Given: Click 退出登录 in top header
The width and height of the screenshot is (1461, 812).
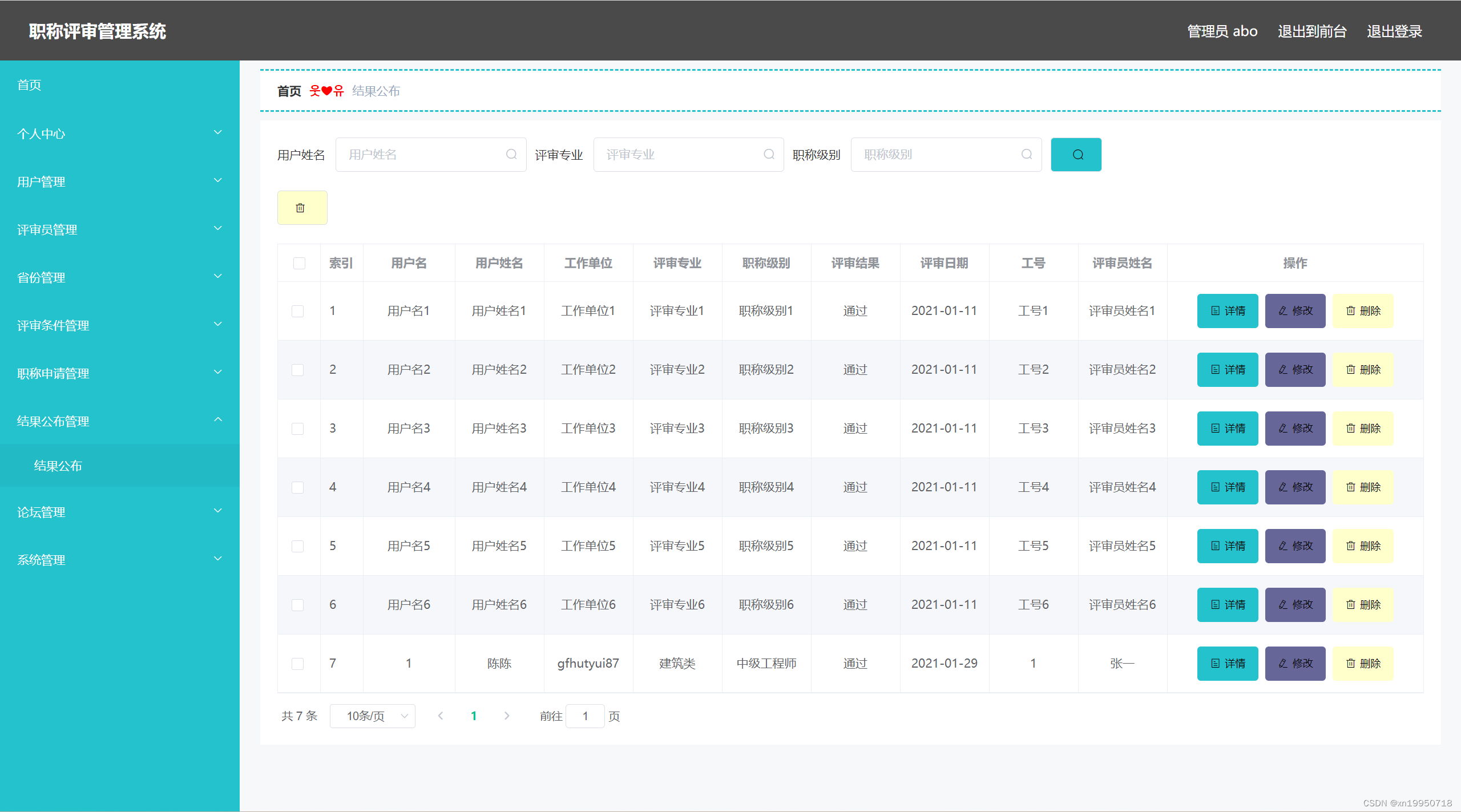Looking at the screenshot, I should [1394, 31].
